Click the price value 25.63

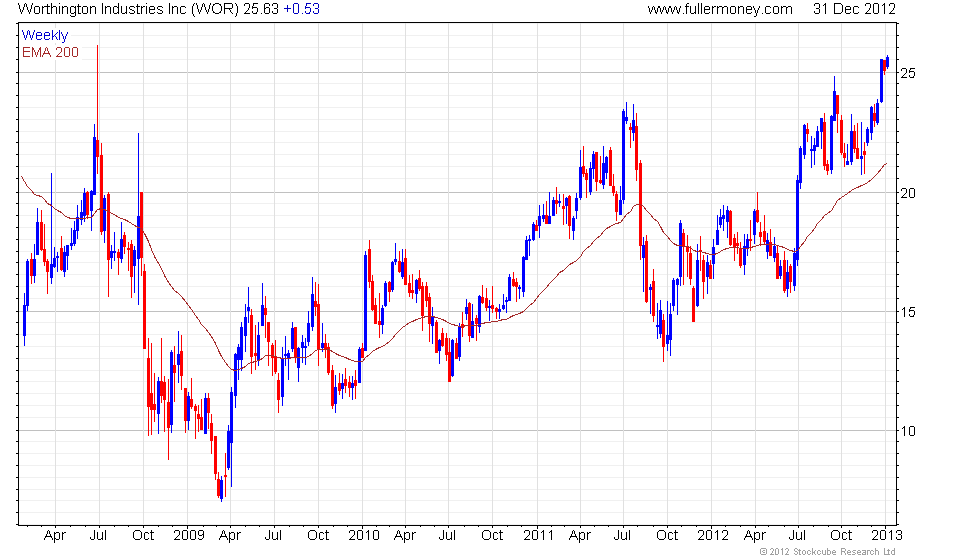261,9
